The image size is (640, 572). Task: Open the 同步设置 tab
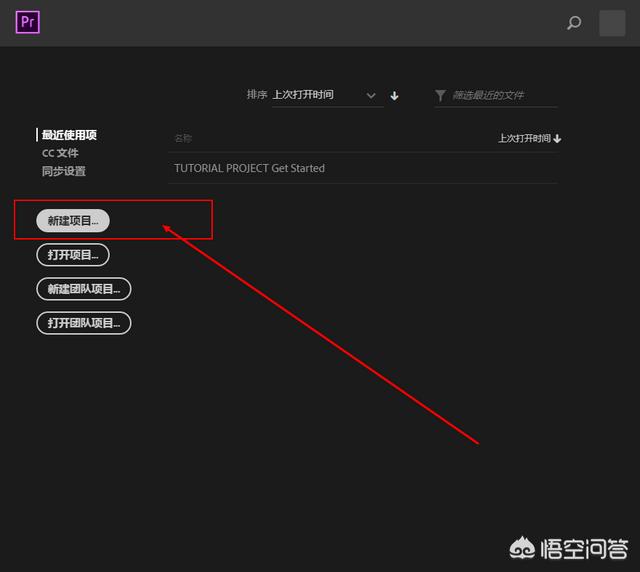pos(64,171)
